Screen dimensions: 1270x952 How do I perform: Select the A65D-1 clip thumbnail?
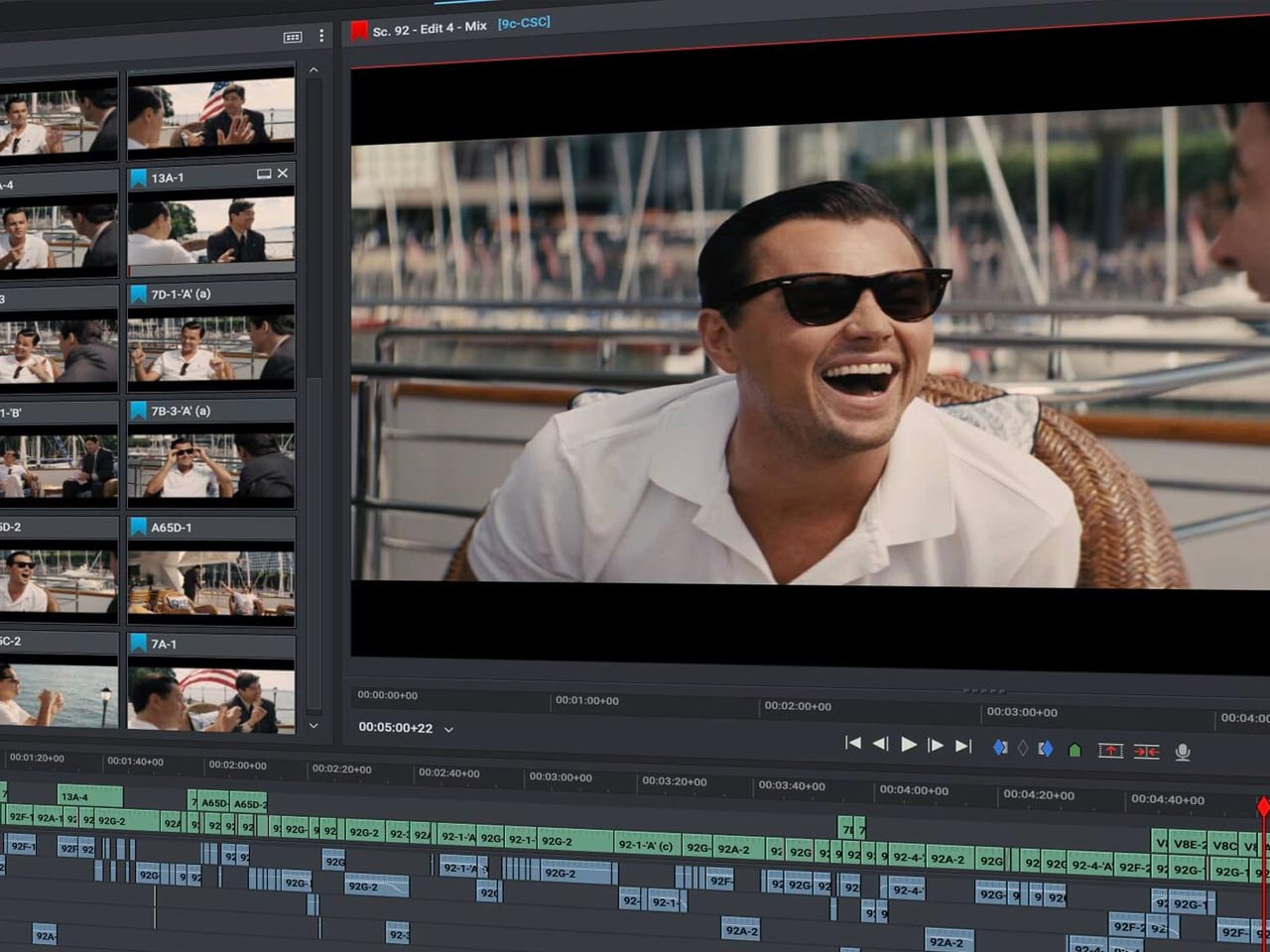click(x=211, y=583)
